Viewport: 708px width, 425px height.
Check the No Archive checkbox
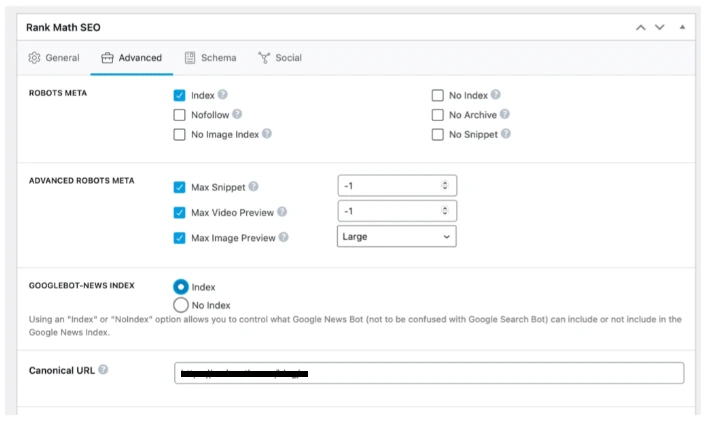pyautogui.click(x=438, y=115)
